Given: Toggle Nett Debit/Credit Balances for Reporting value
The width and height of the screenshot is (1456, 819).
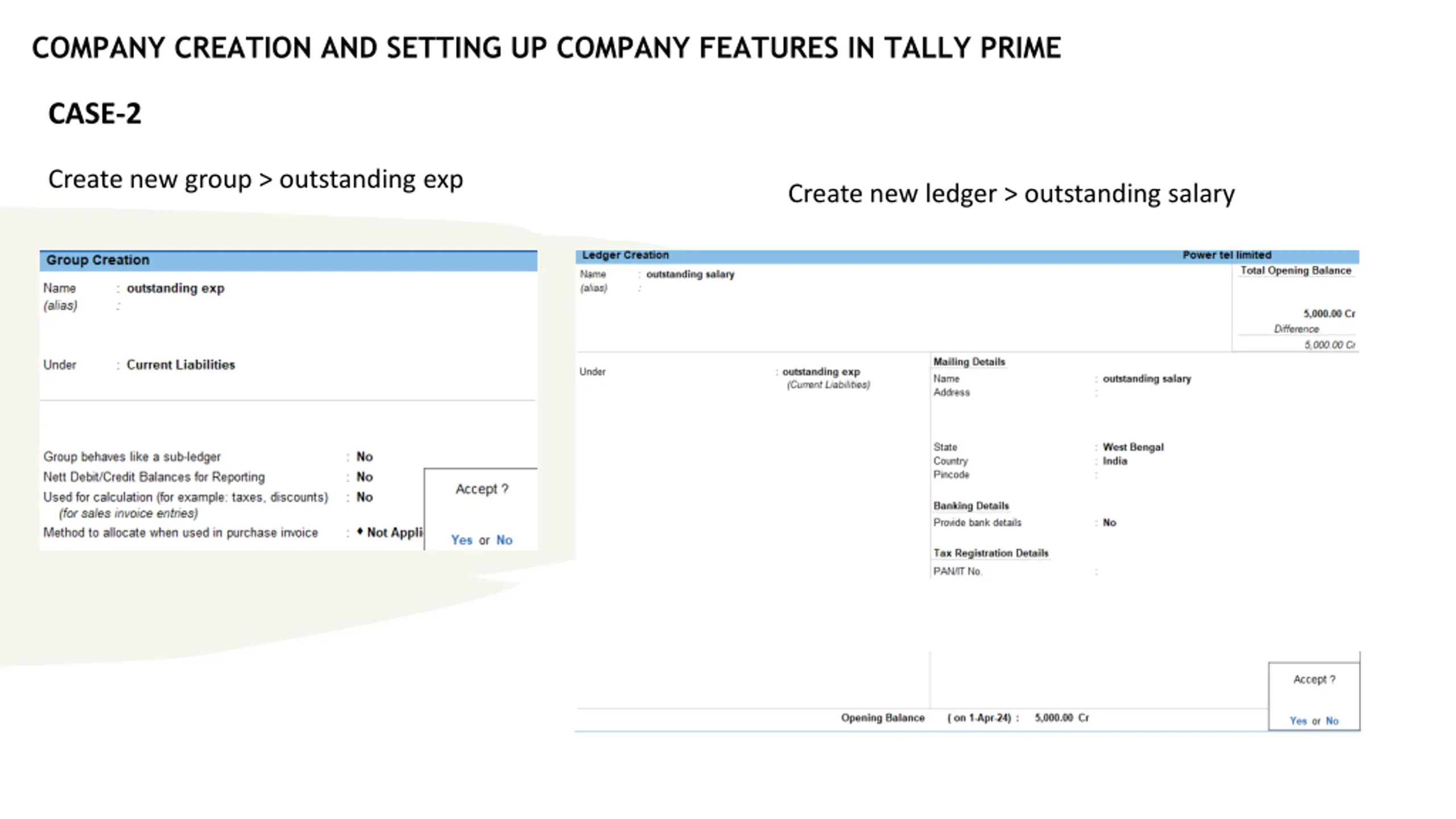Looking at the screenshot, I should [364, 477].
